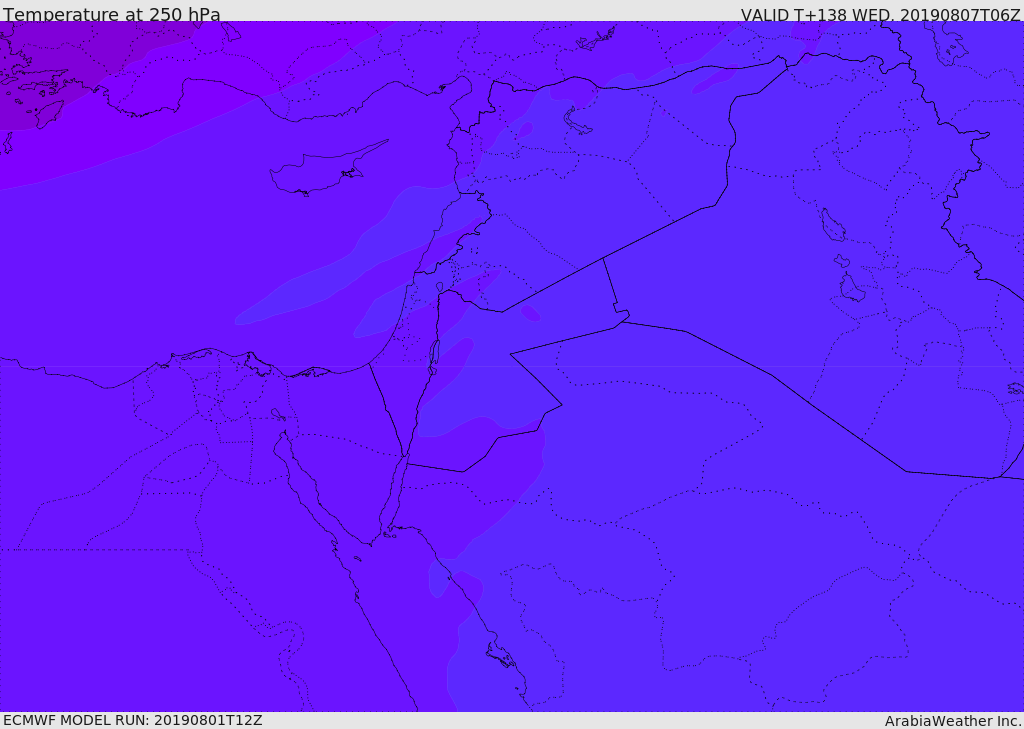Click the 'ECMWF MODEL RUN: 20190801T12Z' text
Screen dimensions: 1024x729
pyautogui.click(x=133, y=720)
